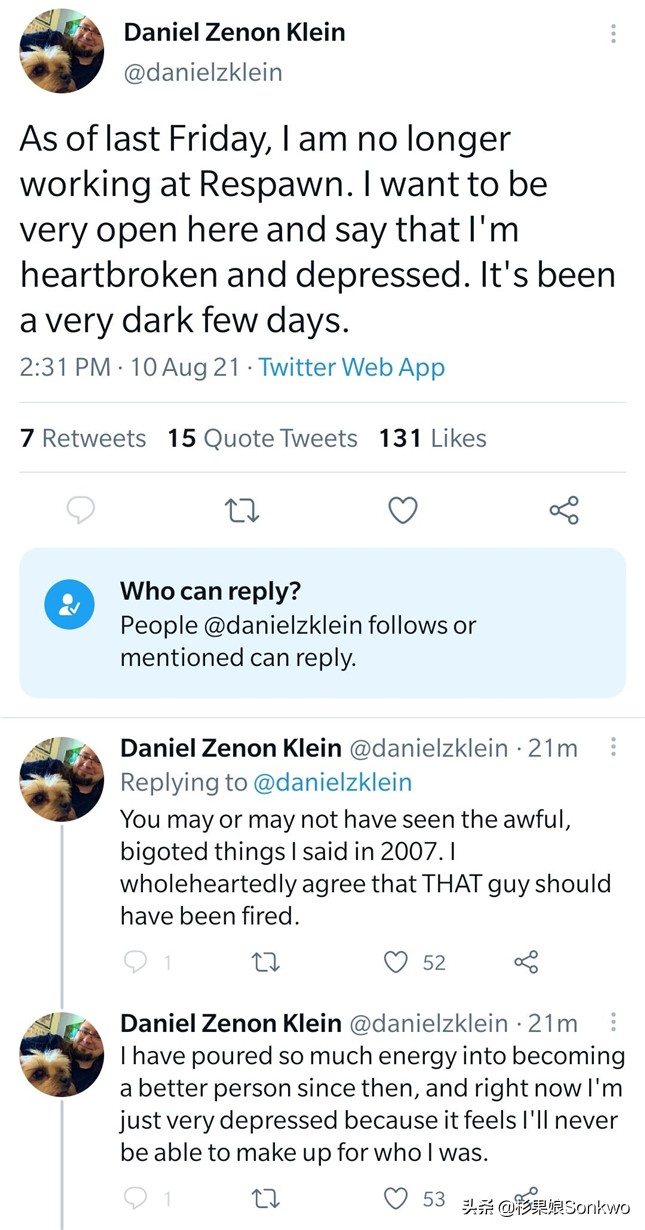Open more options on first reply
This screenshot has width=645, height=1230.
pos(613,747)
